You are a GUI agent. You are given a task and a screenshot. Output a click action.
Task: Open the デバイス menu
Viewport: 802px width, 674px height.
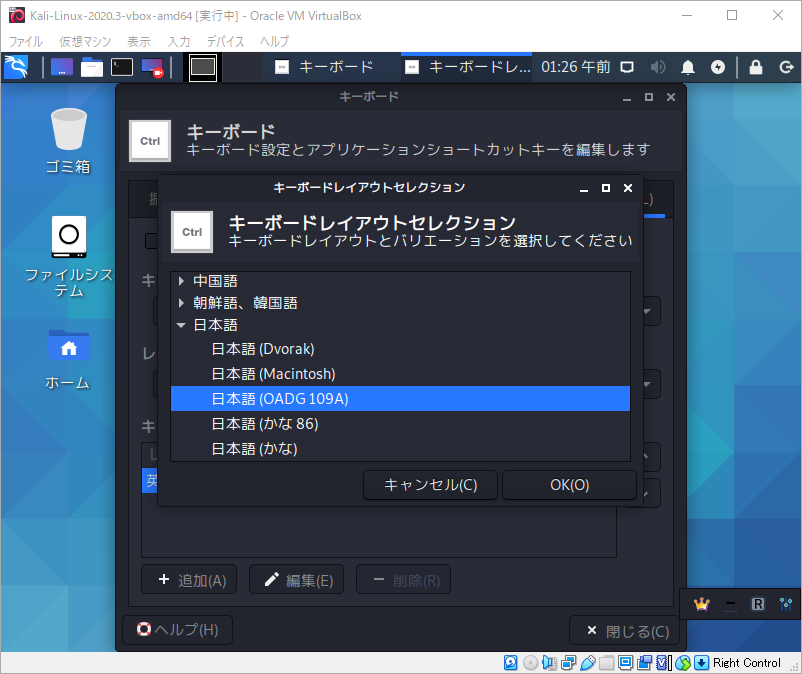[x=226, y=41]
